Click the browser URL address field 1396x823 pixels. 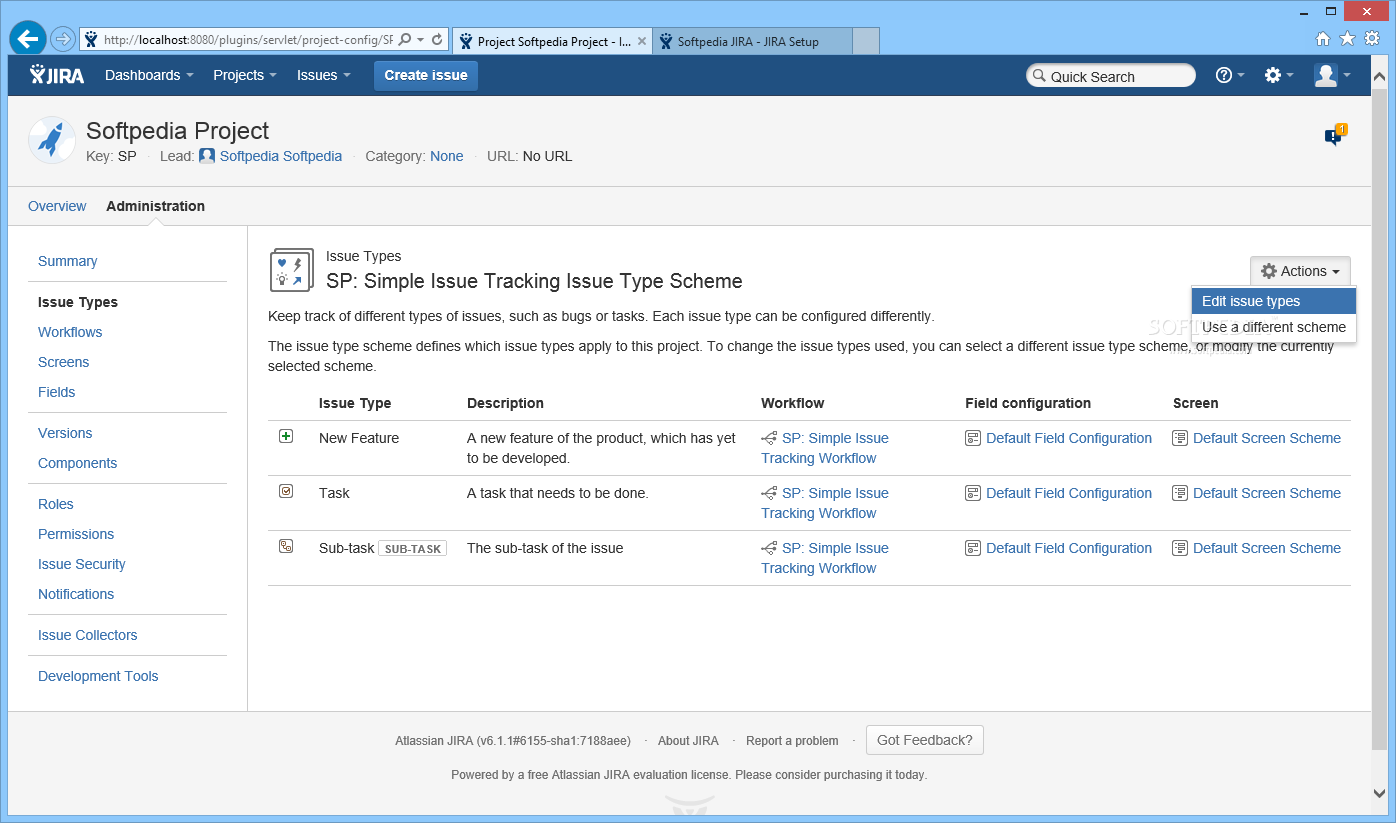pos(248,40)
